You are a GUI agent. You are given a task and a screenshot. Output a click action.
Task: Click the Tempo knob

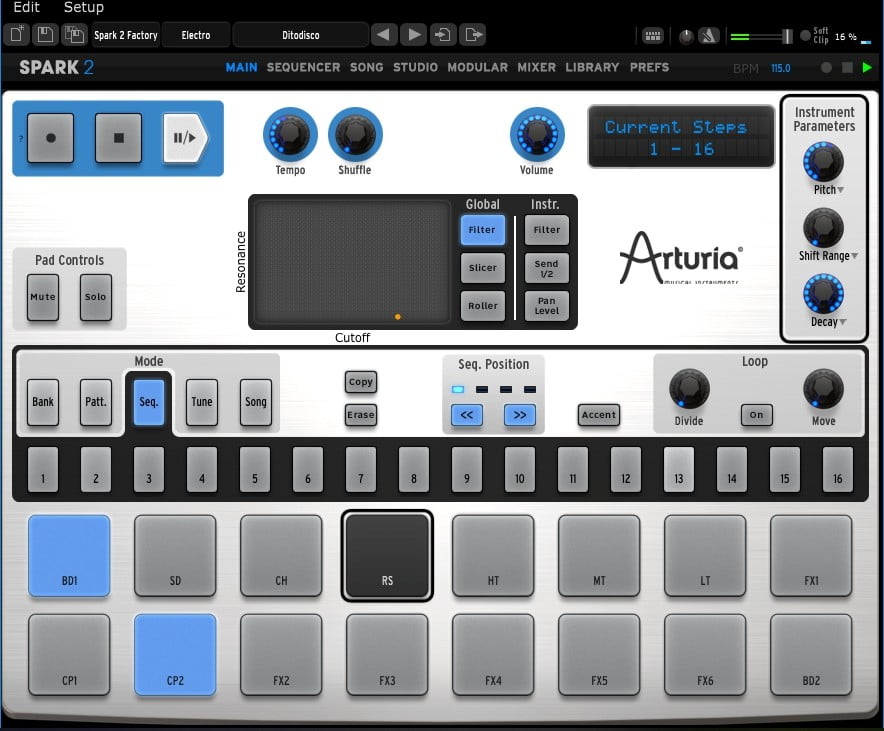pos(290,134)
